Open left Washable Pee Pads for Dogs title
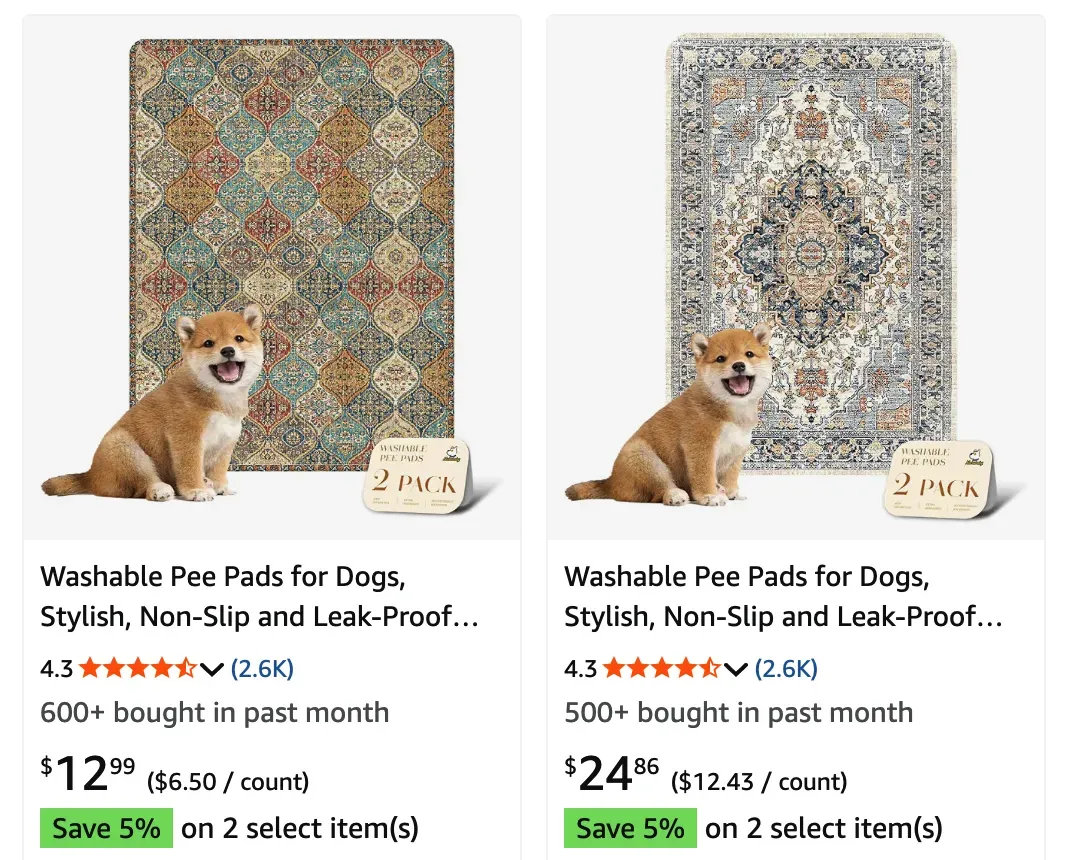Screen dimensions: 1068x860 260,596
